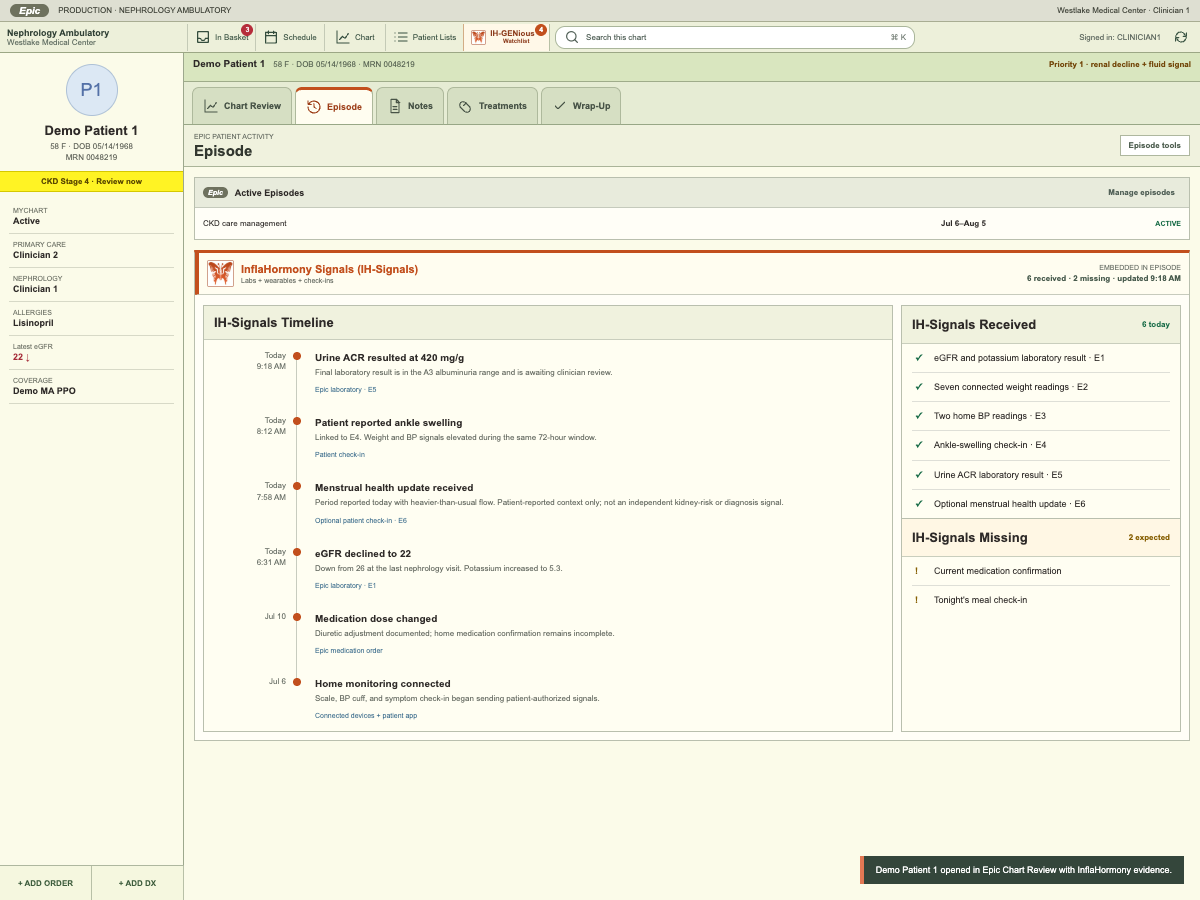Select the CKD care management episode row

point(692,223)
